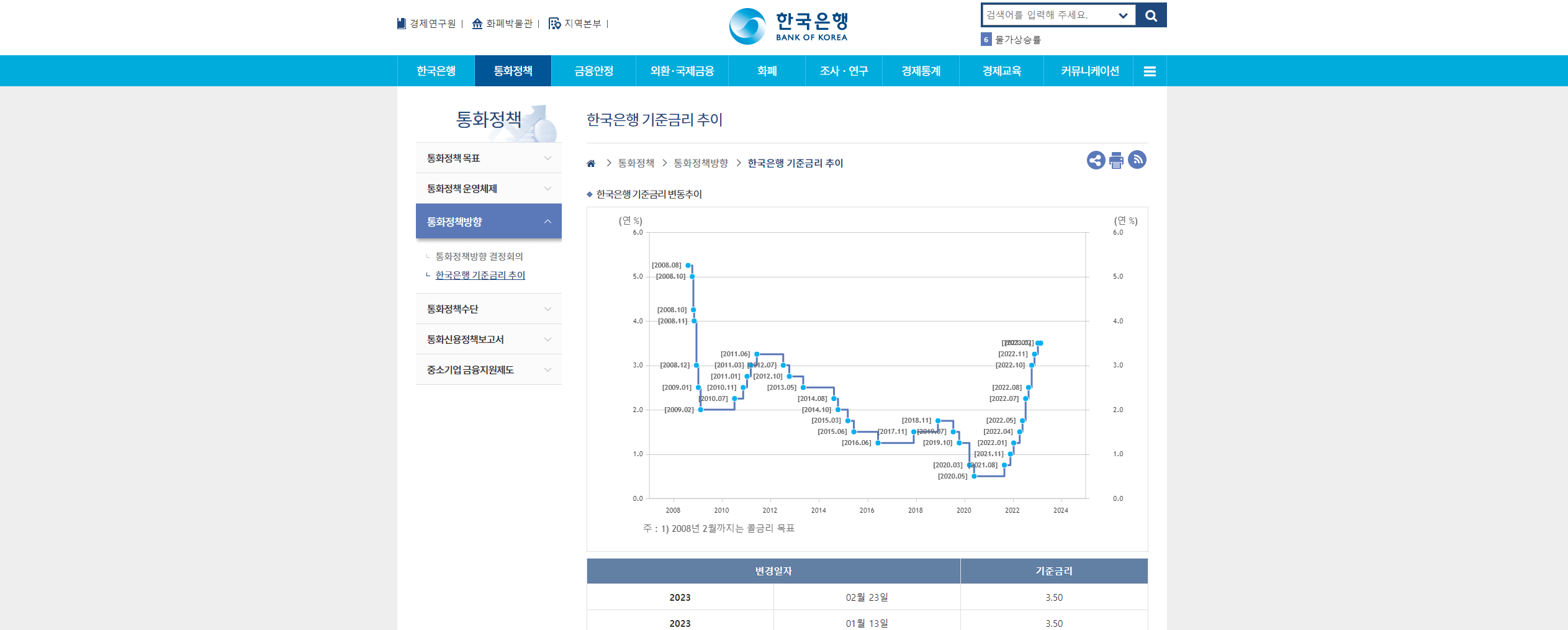Select 화폐 main menu tab
Screen dimensions: 1568x630
coord(767,71)
